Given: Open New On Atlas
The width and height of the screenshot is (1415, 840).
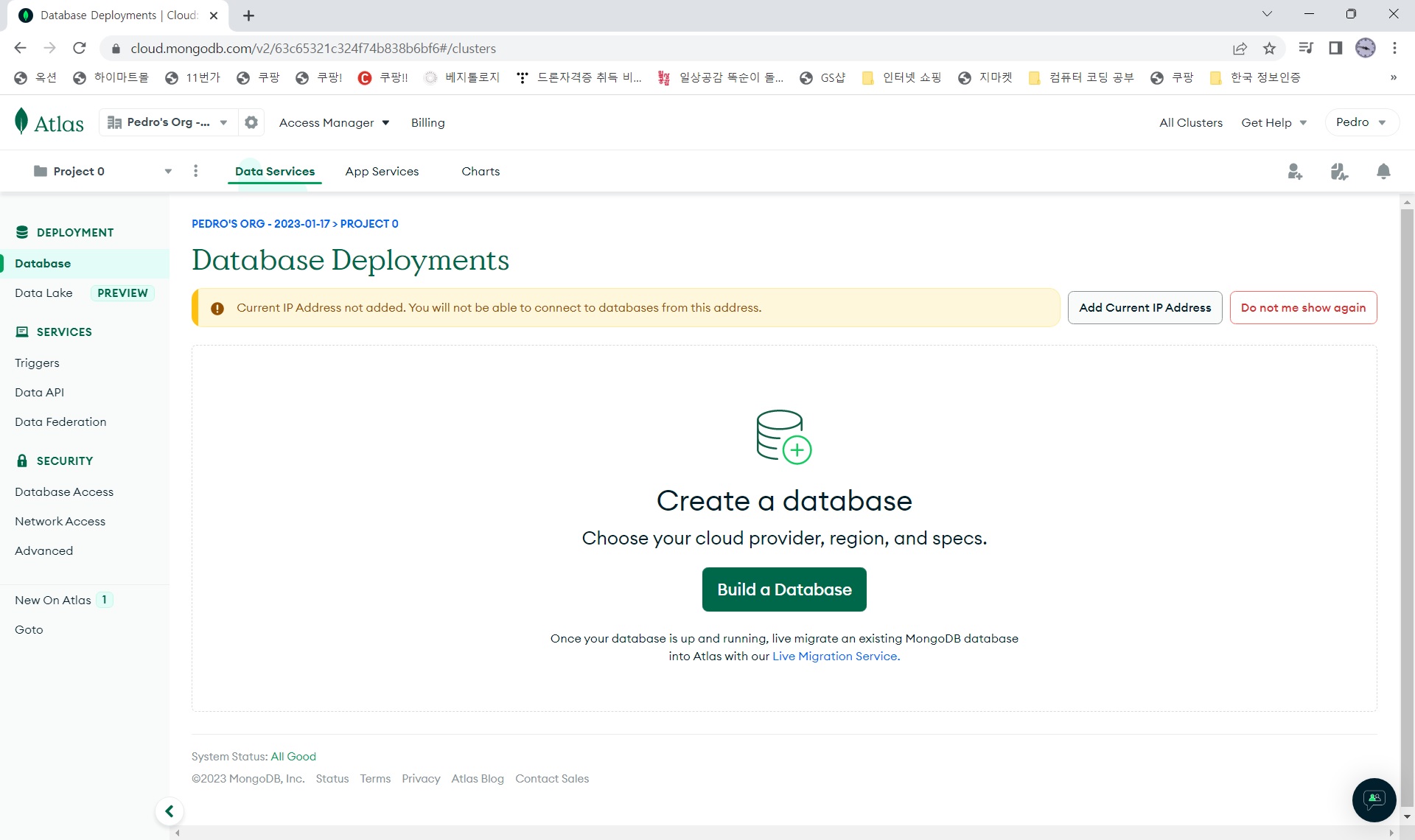Looking at the screenshot, I should coord(53,600).
